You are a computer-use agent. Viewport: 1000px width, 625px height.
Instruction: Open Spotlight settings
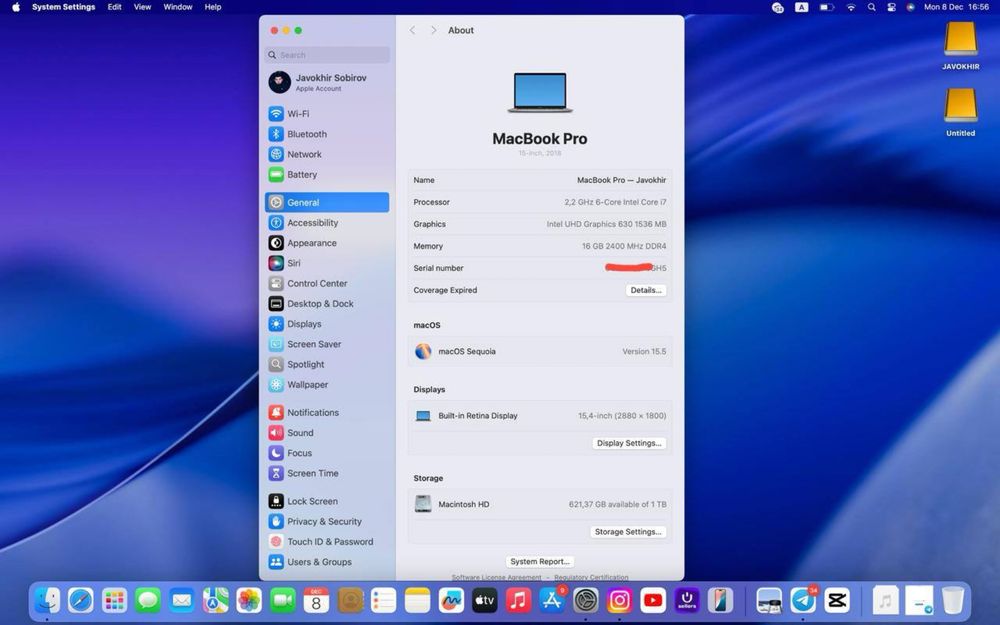327,364
